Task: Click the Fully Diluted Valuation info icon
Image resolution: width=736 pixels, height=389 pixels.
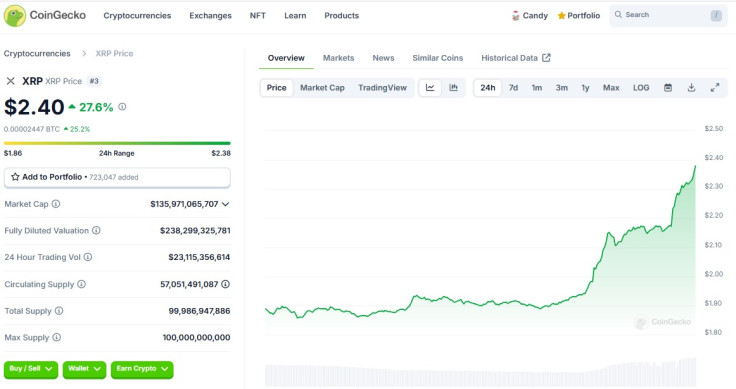Action: (x=96, y=230)
